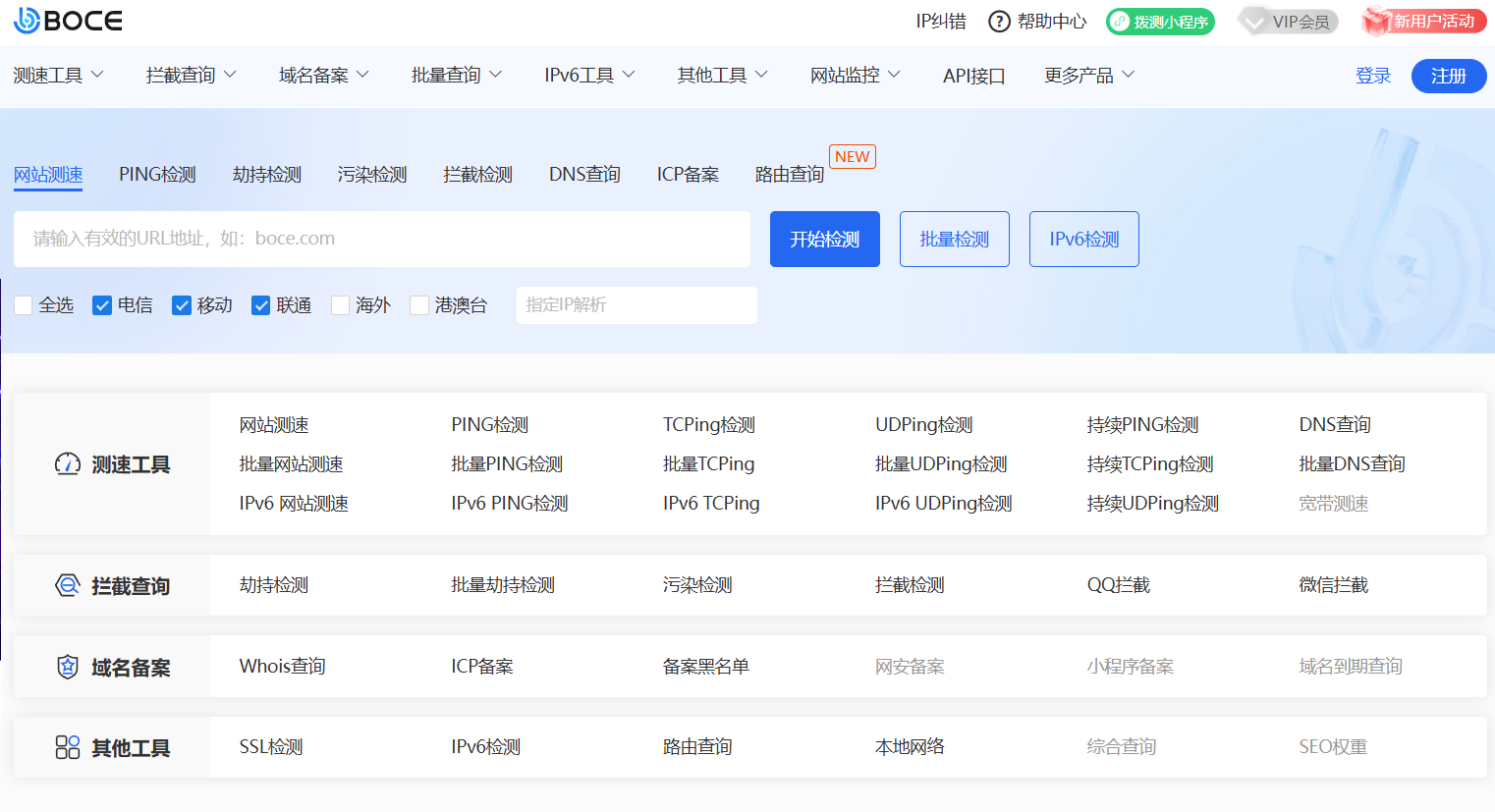Open the 批量PING检测 link

coord(507,464)
